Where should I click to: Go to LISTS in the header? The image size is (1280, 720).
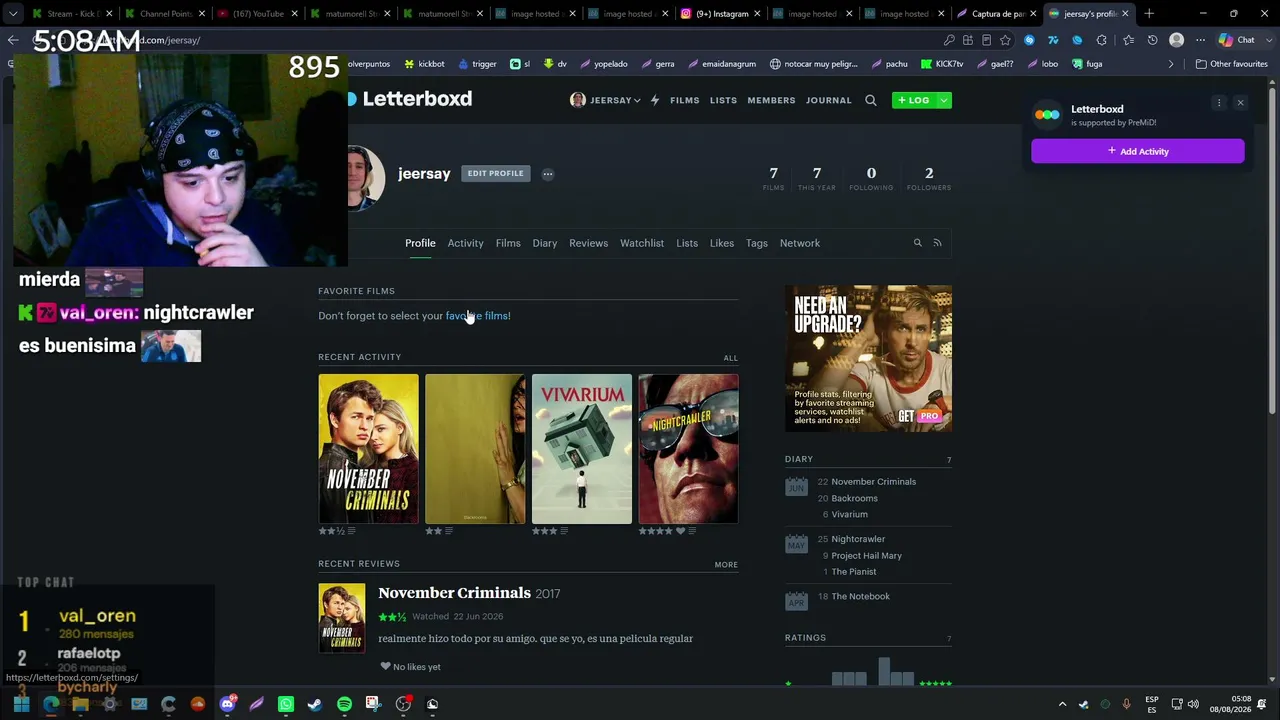pos(723,100)
